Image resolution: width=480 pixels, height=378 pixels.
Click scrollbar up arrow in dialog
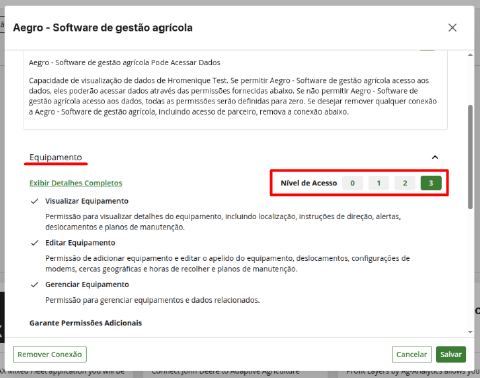pyautogui.click(x=470, y=55)
